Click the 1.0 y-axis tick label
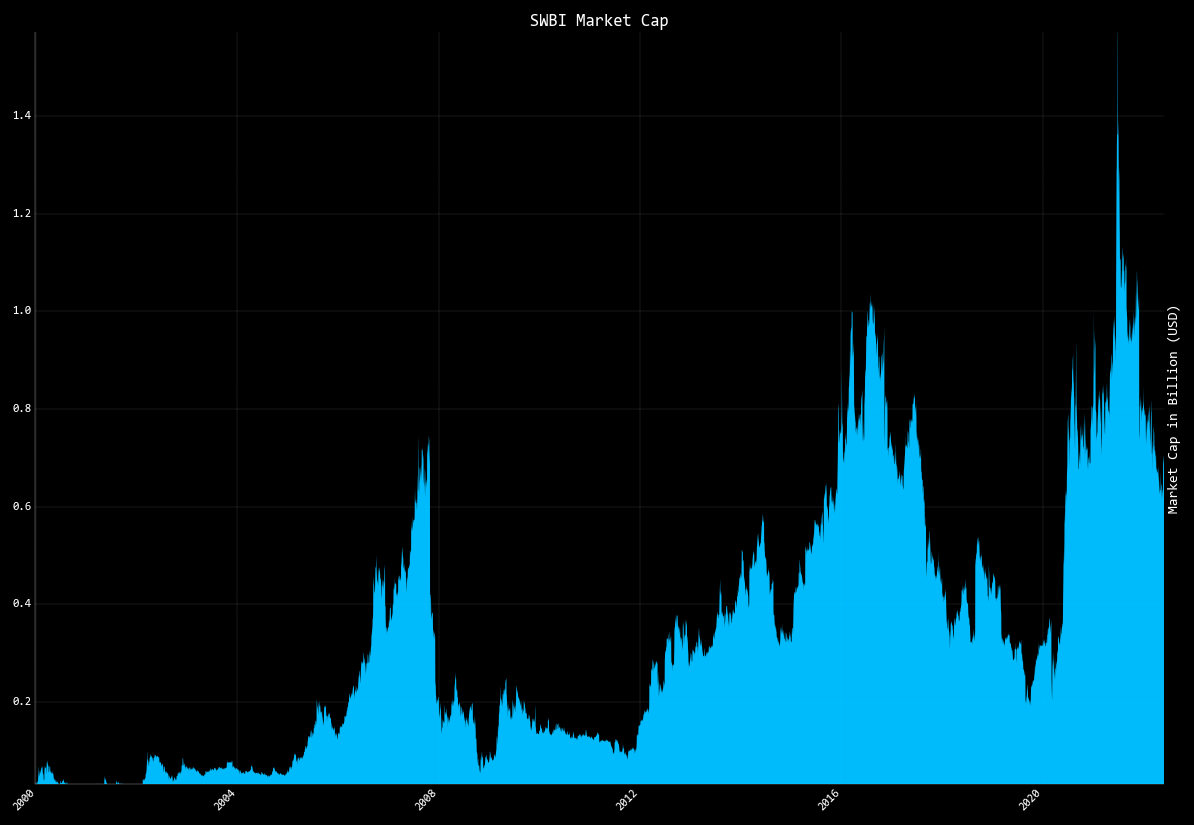Screen dimensions: 1194x825 coord(21,311)
